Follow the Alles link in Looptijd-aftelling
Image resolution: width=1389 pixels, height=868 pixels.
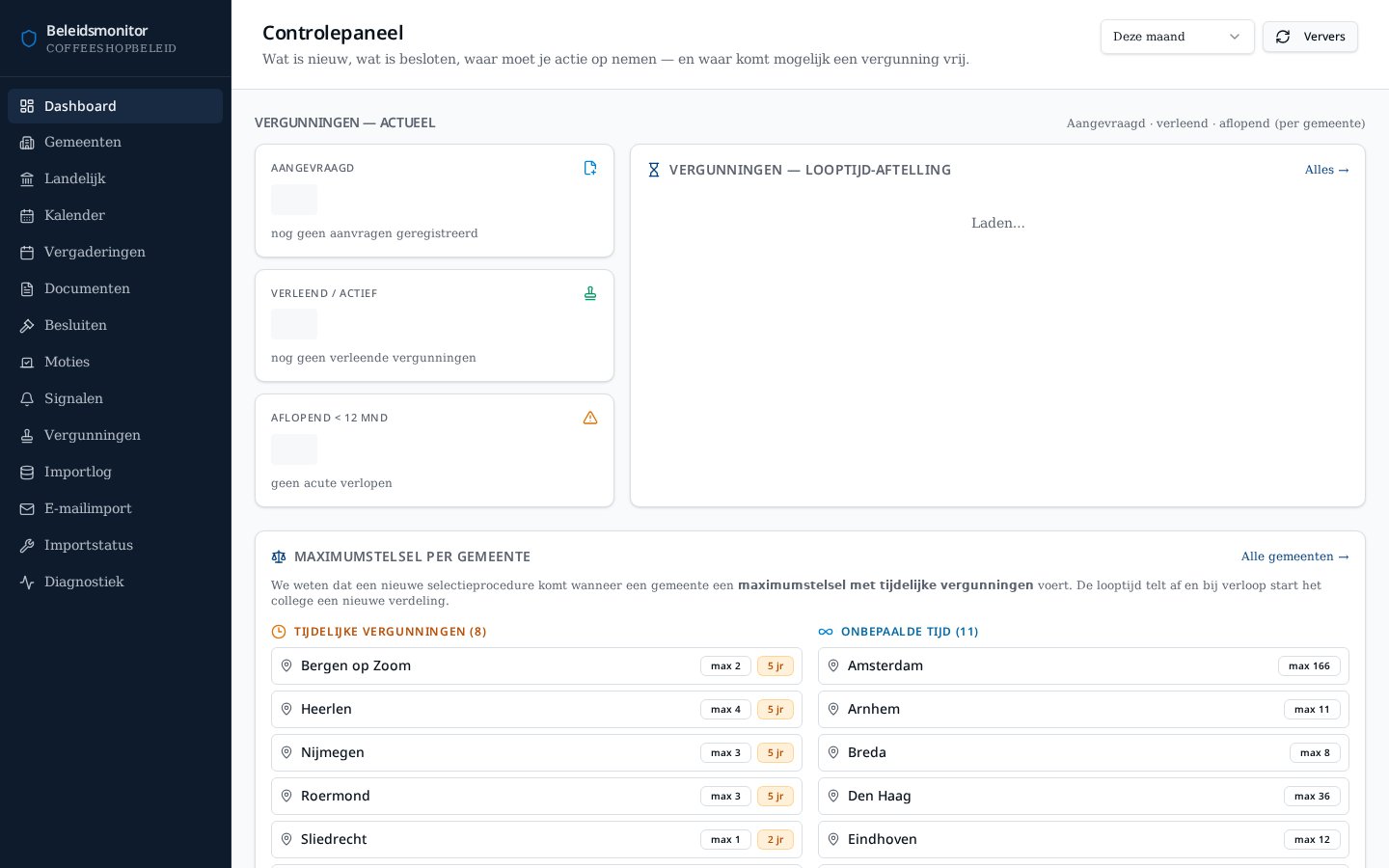point(1326,170)
